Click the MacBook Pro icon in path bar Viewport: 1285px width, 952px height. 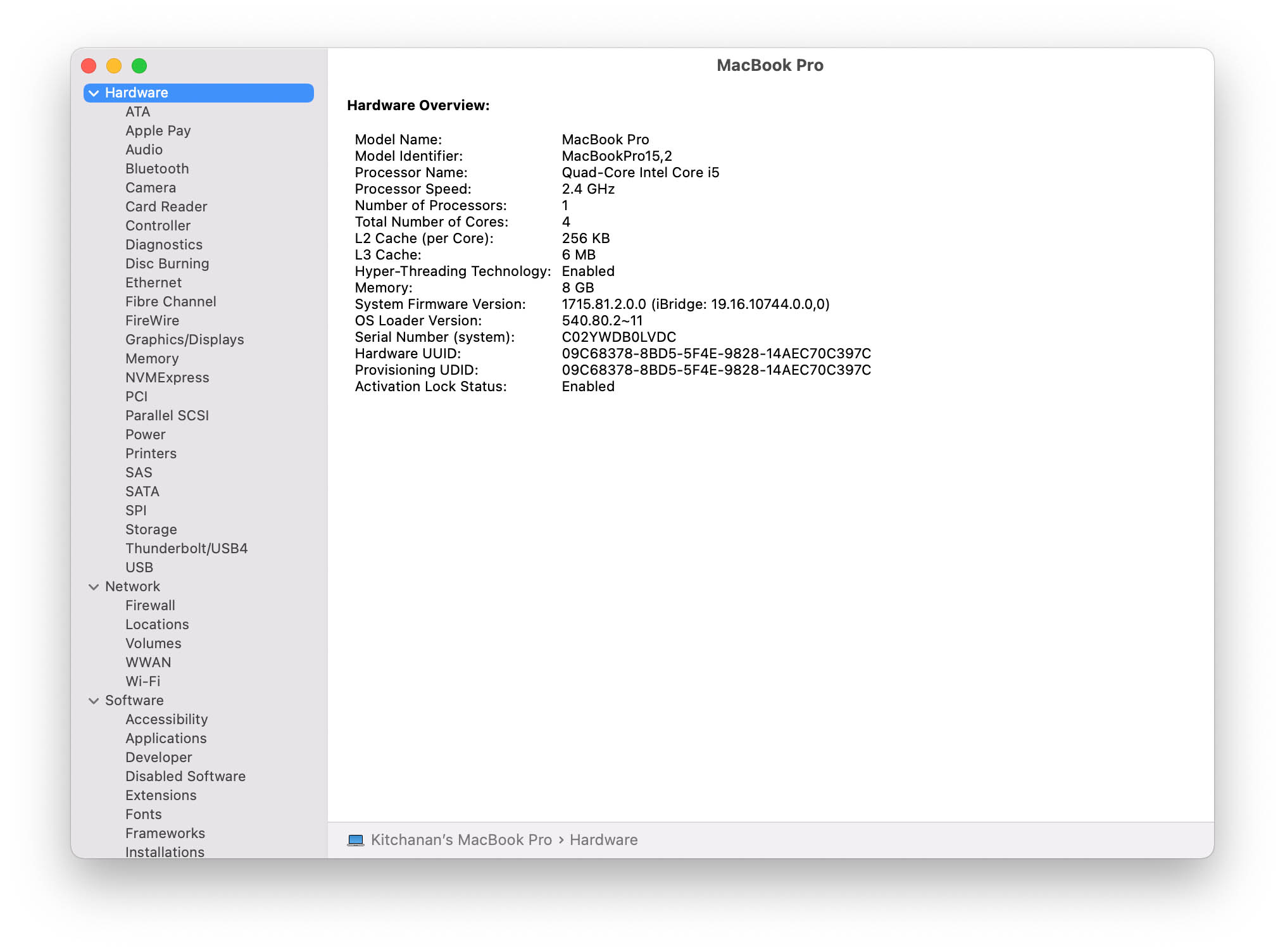click(356, 840)
